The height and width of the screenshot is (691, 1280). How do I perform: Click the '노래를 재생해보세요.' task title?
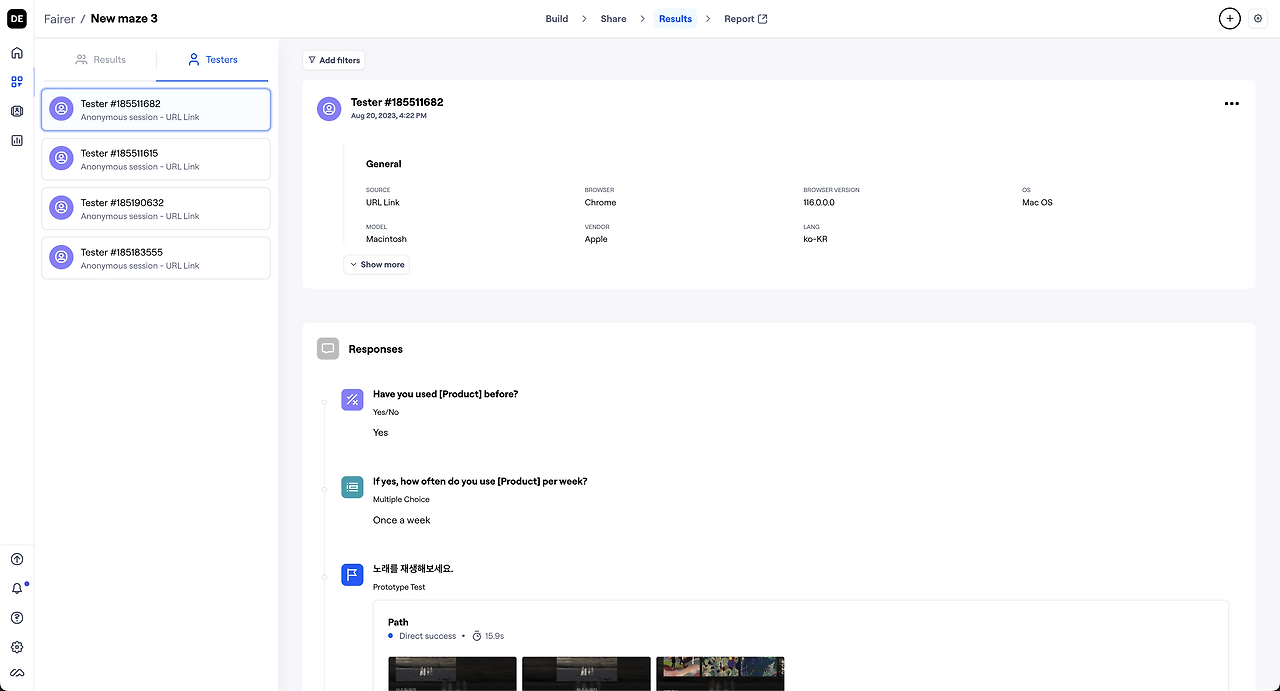click(413, 568)
